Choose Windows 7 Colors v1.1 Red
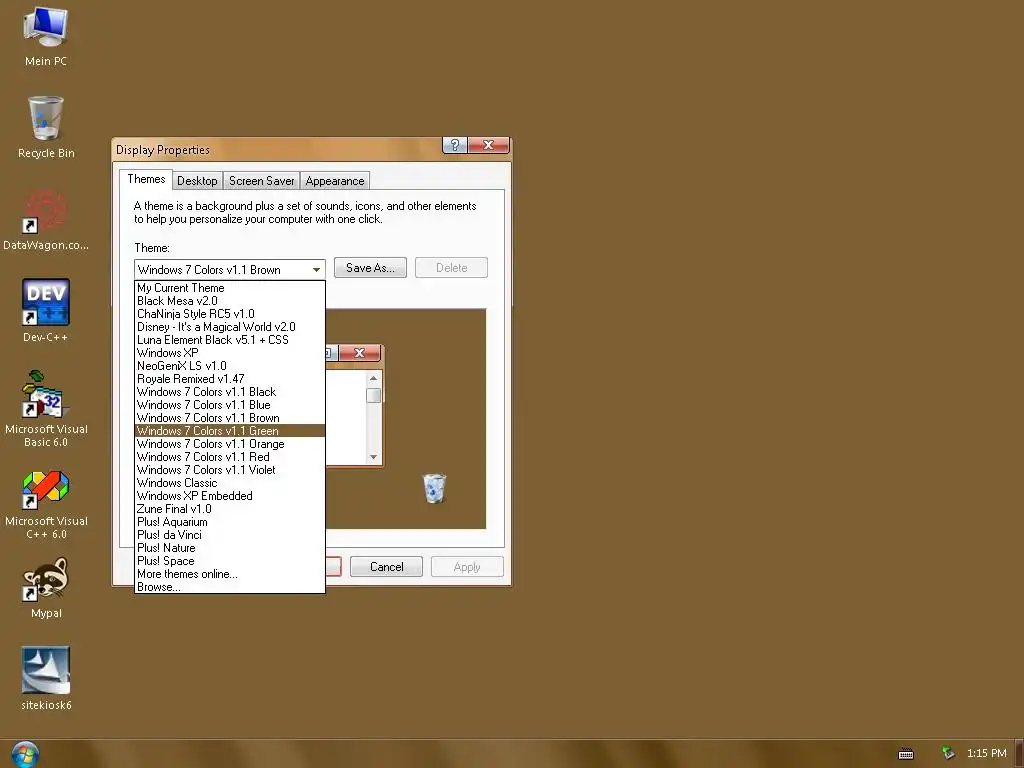 pyautogui.click(x=230, y=457)
